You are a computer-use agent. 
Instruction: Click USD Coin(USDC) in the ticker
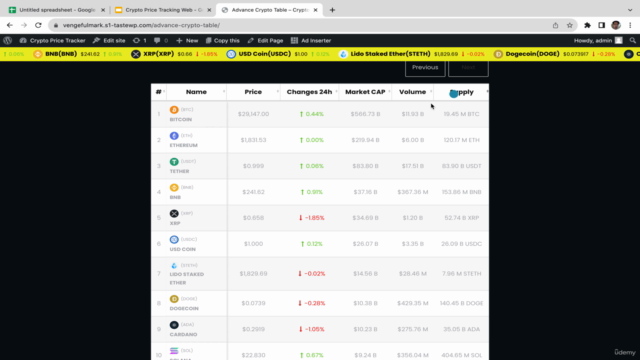pyautogui.click(x=264, y=54)
